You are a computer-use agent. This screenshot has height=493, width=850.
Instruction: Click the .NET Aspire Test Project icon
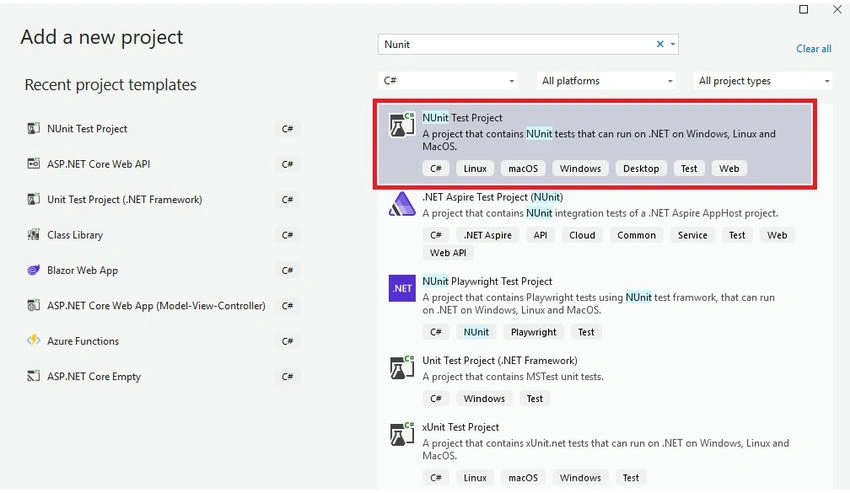pyautogui.click(x=402, y=204)
